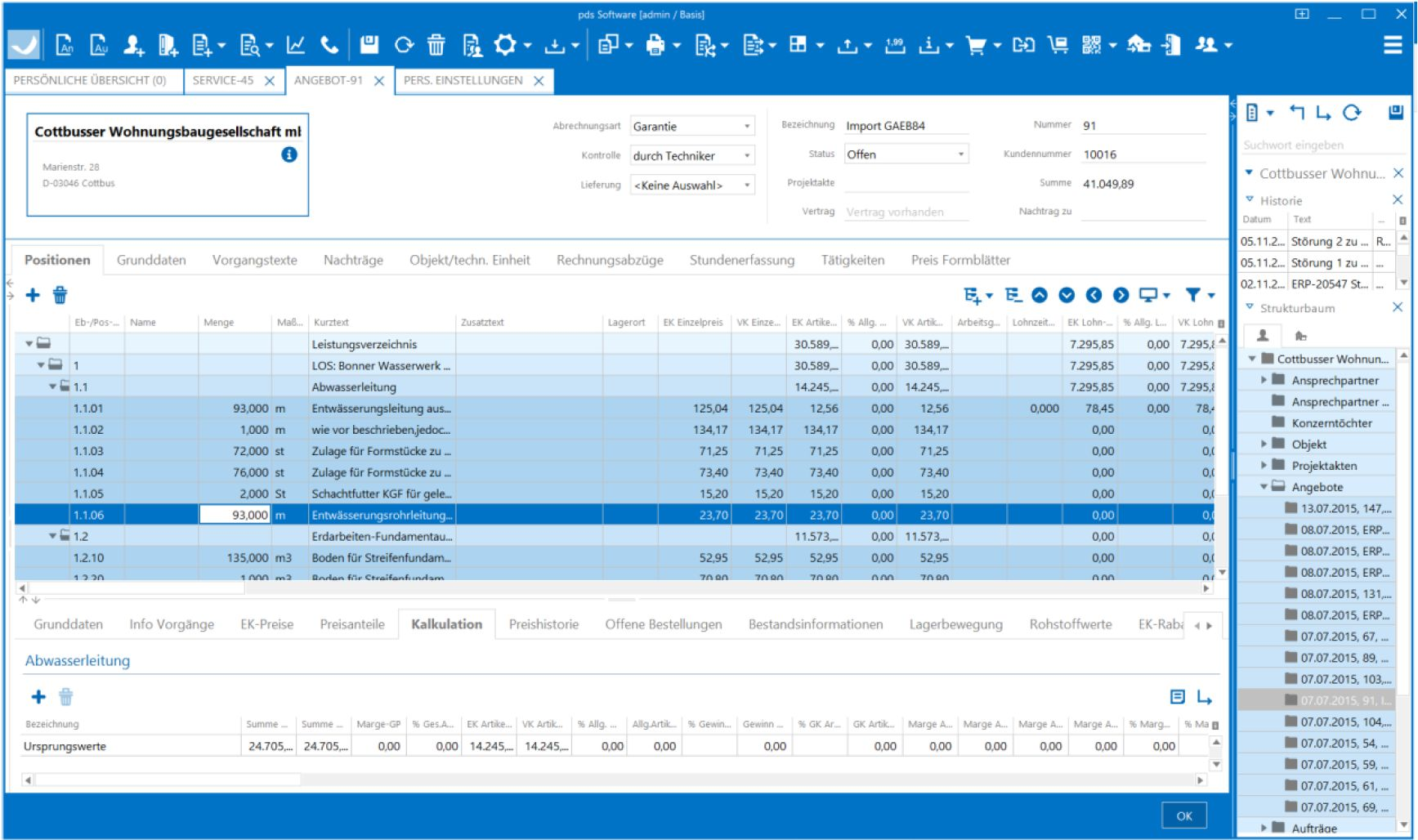Viewport: 1418px width, 840px height.
Task: Click the delete icon above the positions grid
Action: pyautogui.click(x=58, y=294)
